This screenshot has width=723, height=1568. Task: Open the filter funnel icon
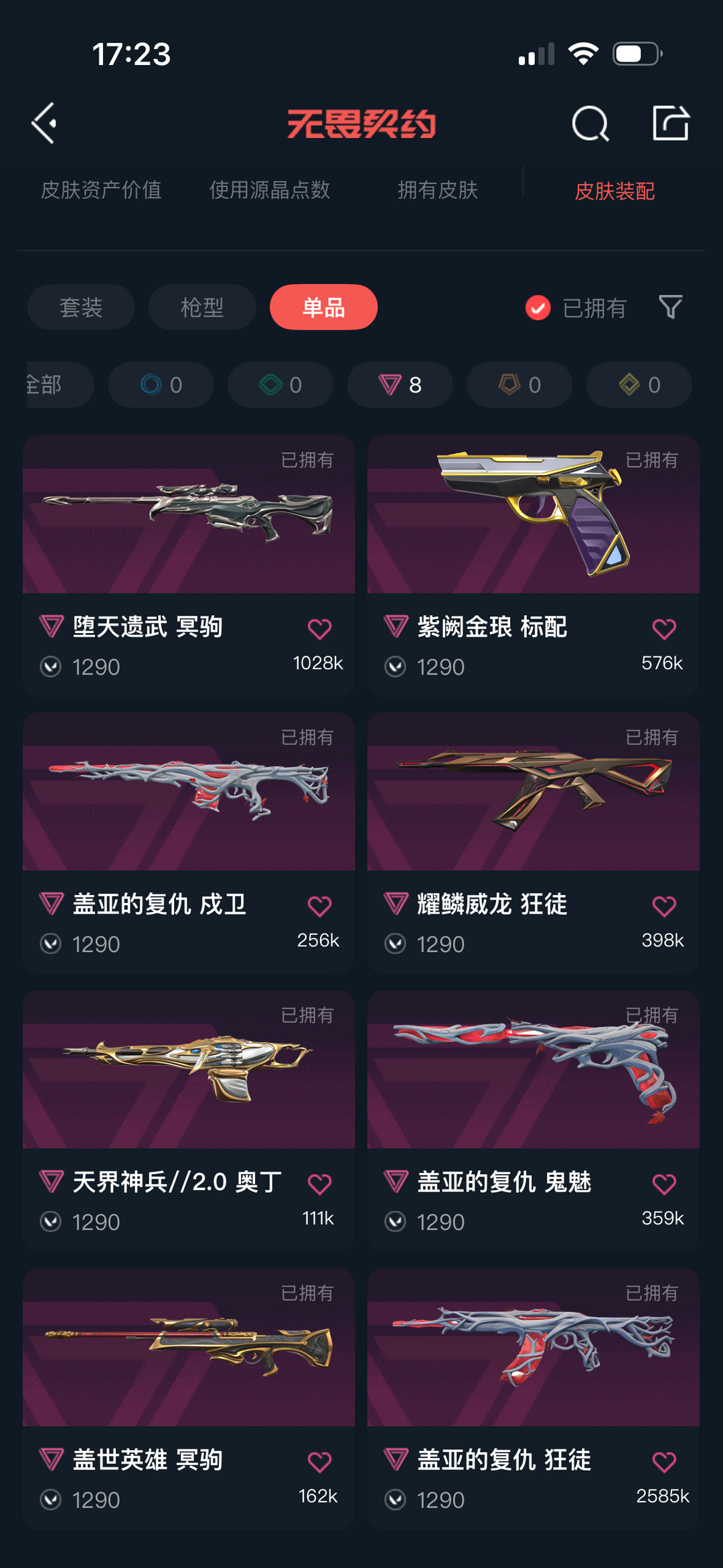pyautogui.click(x=671, y=307)
